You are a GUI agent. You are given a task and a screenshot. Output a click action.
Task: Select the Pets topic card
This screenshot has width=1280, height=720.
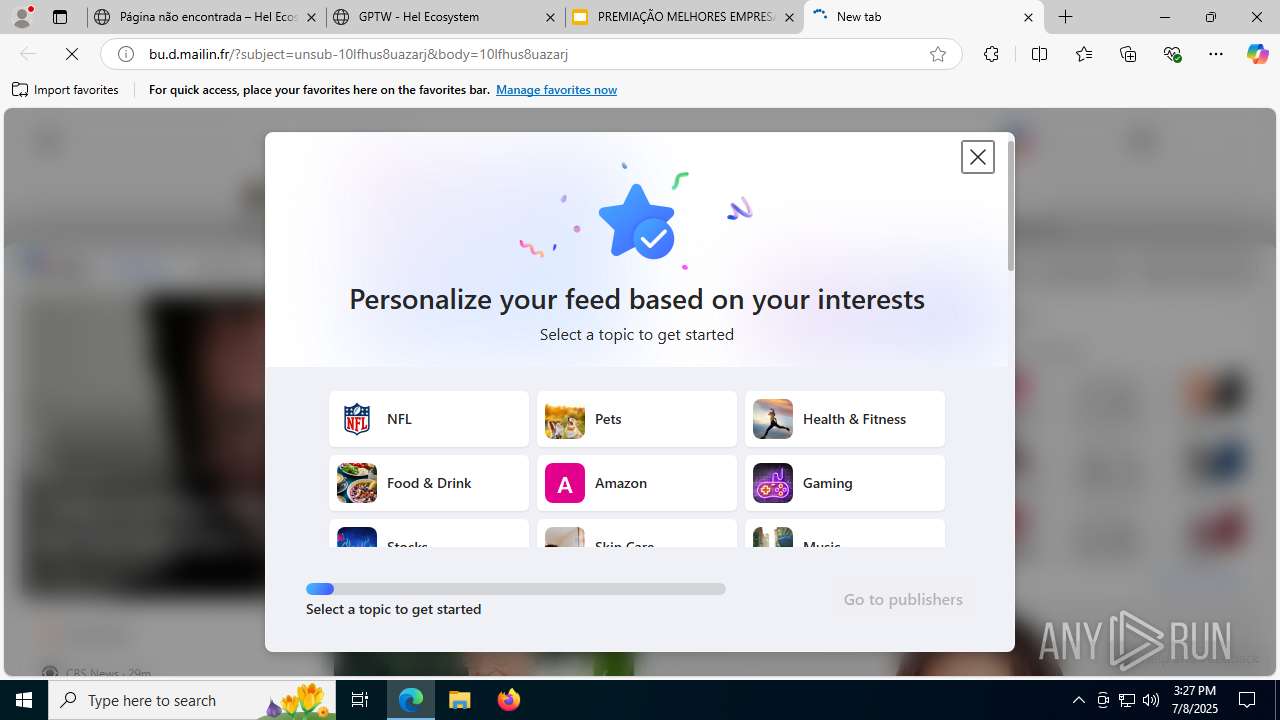(637, 419)
